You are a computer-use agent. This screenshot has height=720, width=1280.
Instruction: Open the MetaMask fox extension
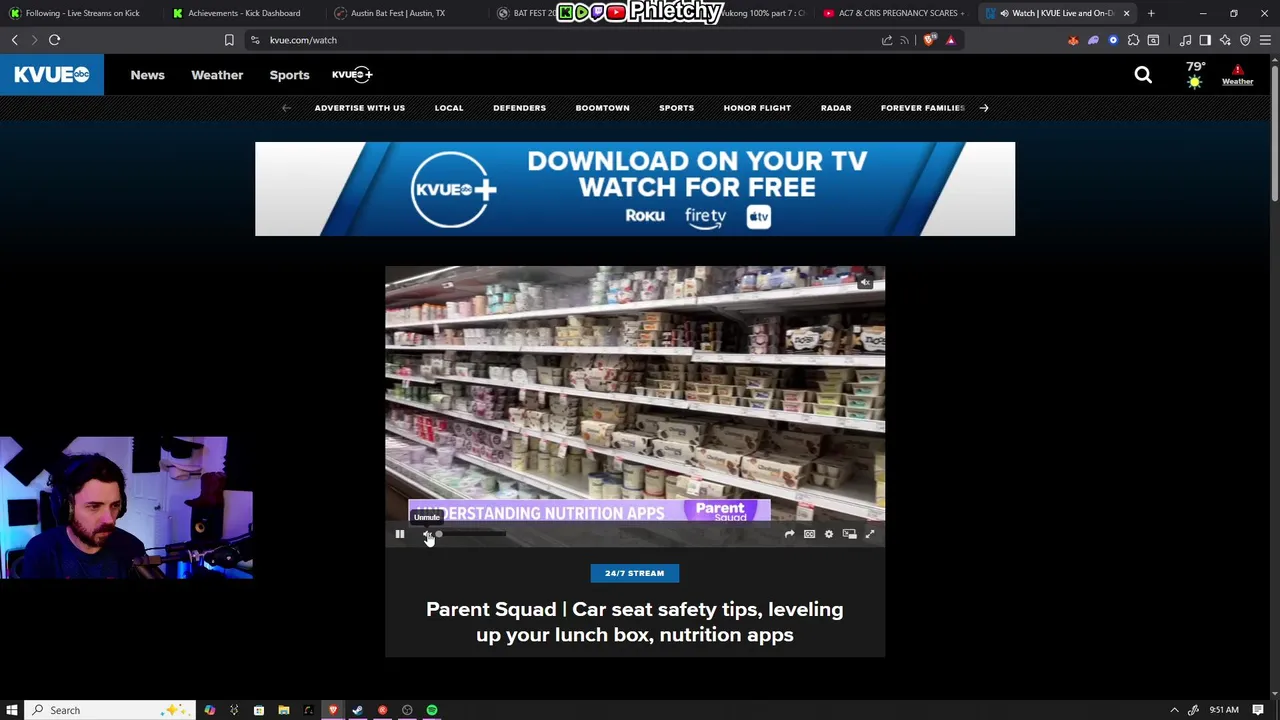pyautogui.click(x=1073, y=40)
